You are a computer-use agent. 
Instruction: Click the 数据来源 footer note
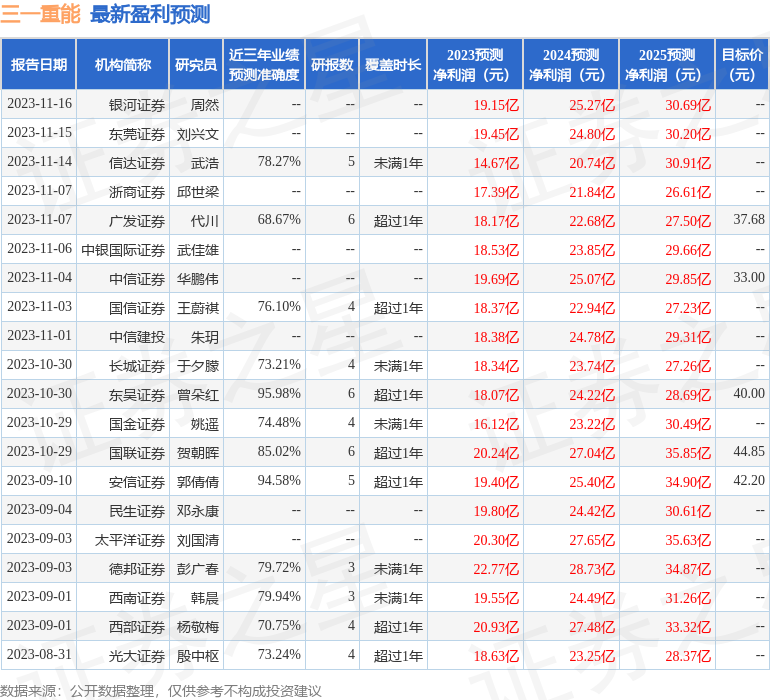(x=161, y=691)
